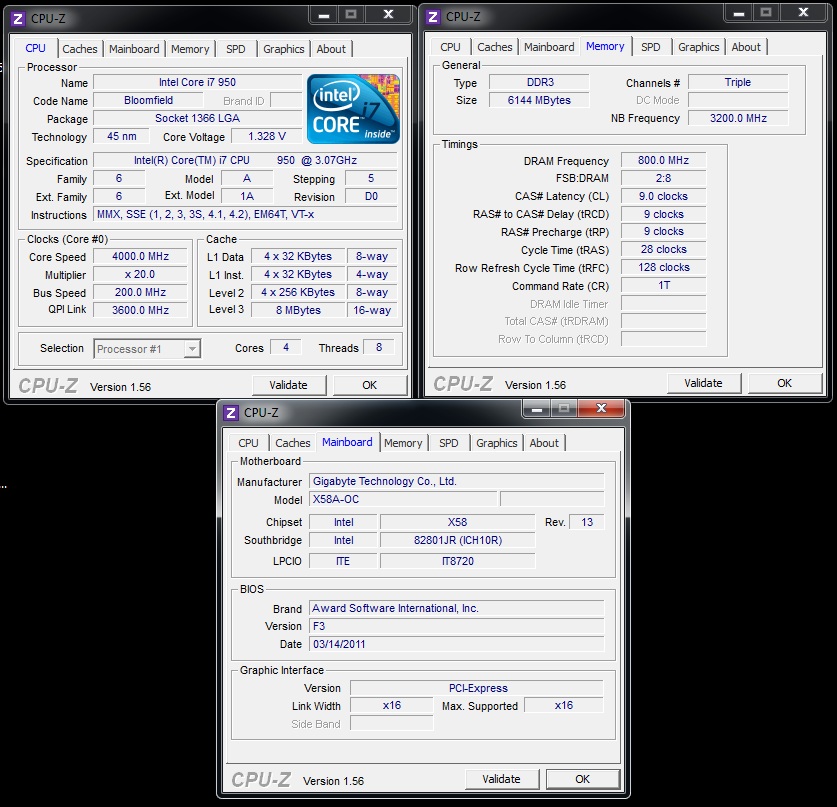Select the 'Bloomfield' code name value
Image resolution: width=837 pixels, height=807 pixels.
pos(148,100)
